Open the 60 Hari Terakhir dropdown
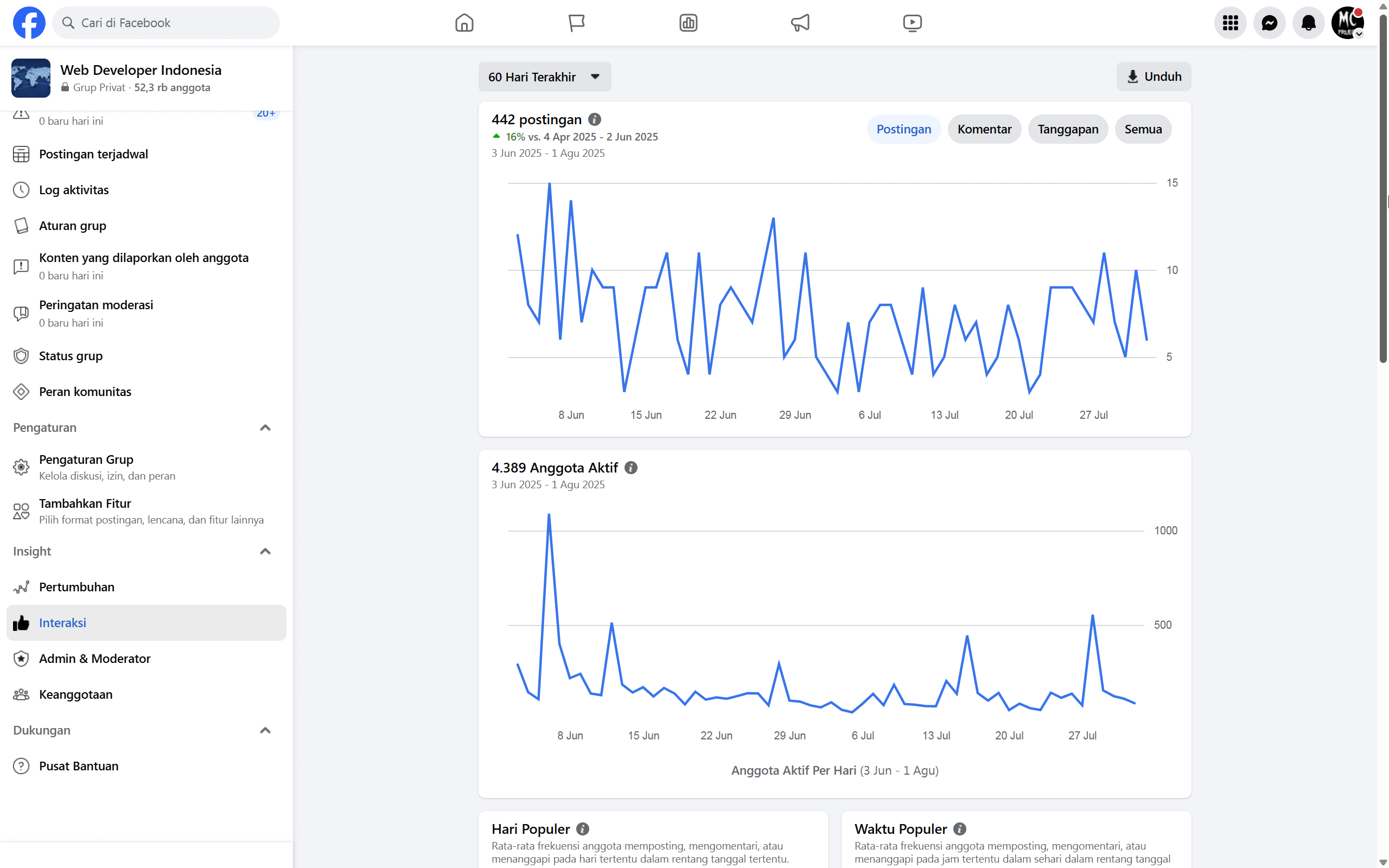Image resolution: width=1389 pixels, height=868 pixels. pyautogui.click(x=544, y=77)
